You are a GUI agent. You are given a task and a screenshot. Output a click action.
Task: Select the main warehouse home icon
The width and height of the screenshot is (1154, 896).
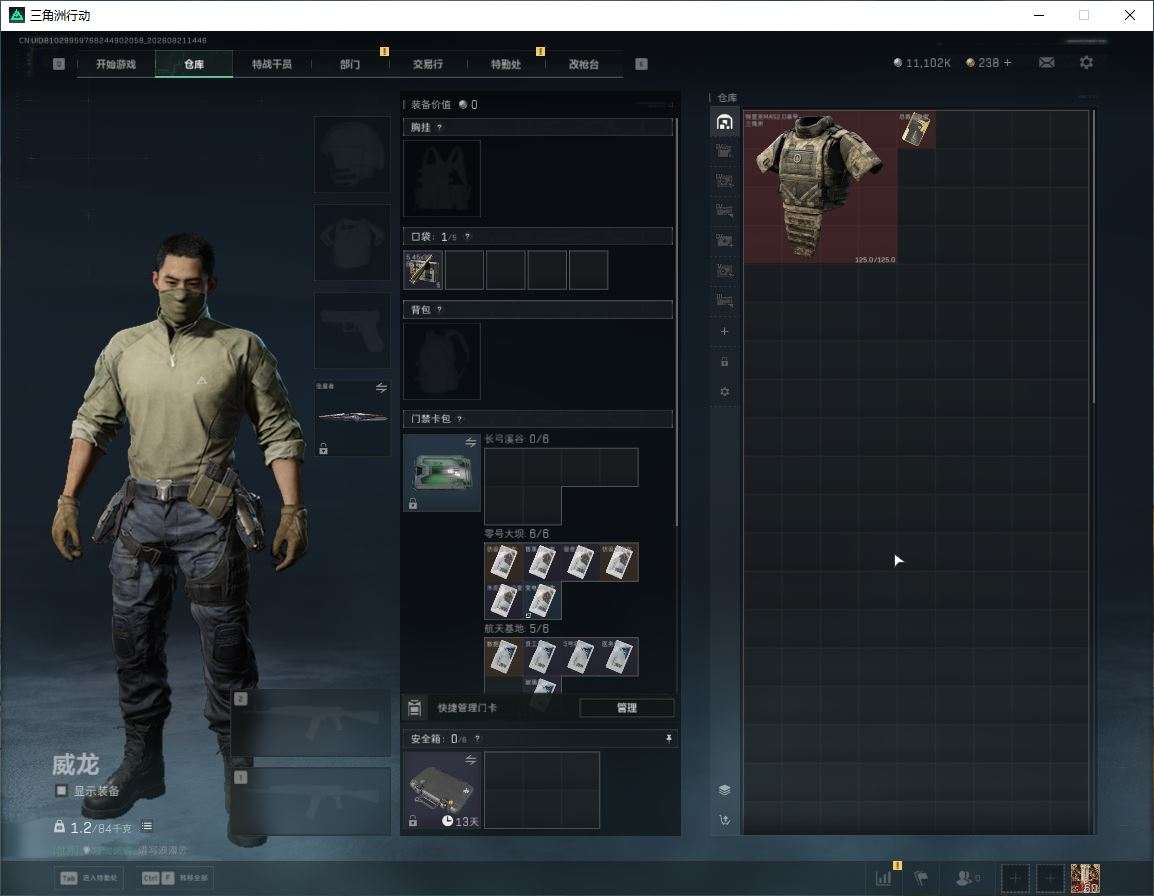(x=724, y=122)
